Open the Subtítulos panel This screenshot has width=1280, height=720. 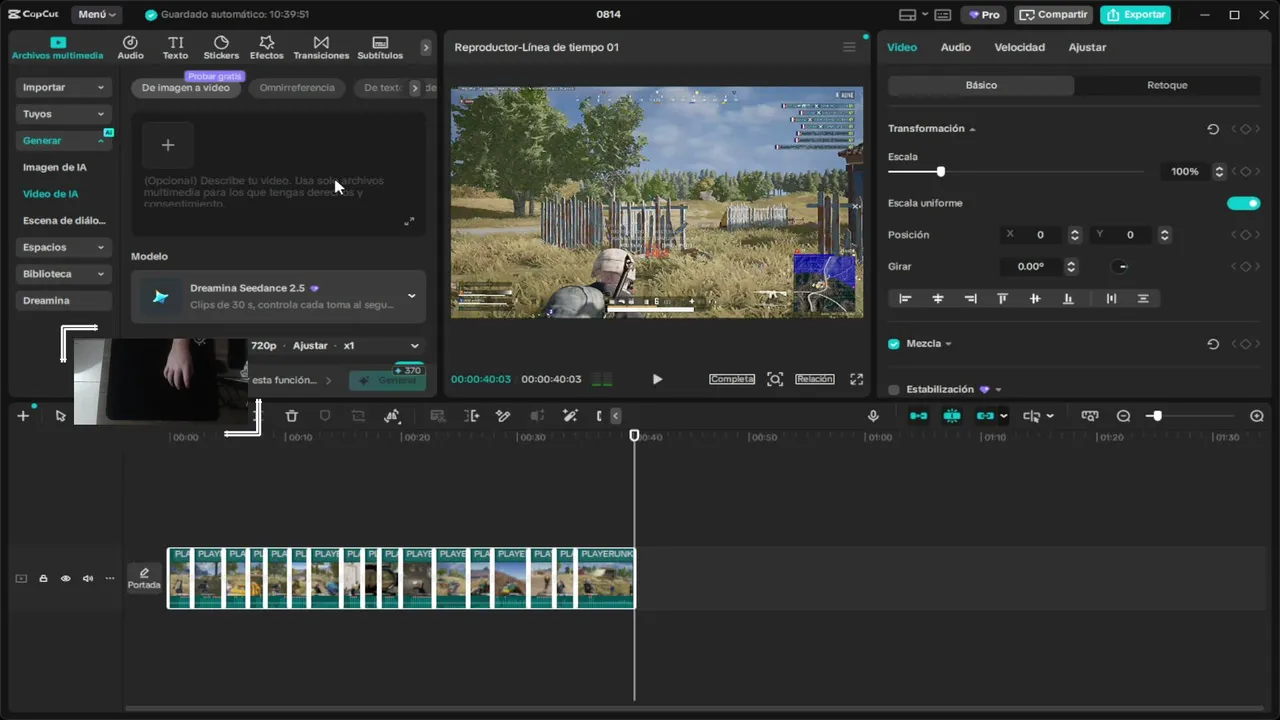380,48
